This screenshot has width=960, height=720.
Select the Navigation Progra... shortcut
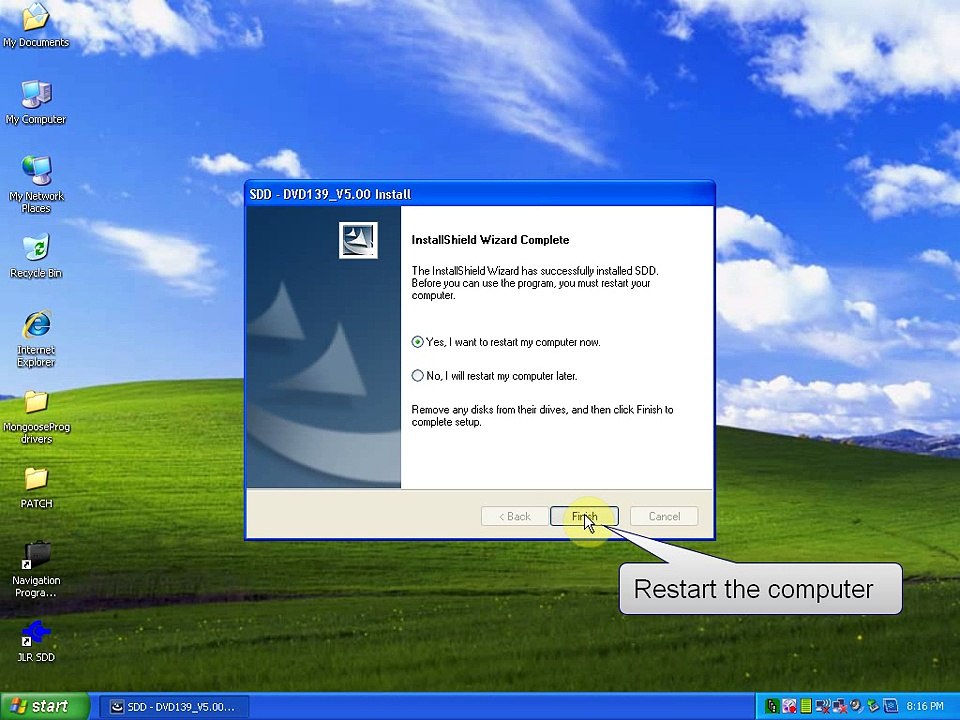pyautogui.click(x=36, y=569)
